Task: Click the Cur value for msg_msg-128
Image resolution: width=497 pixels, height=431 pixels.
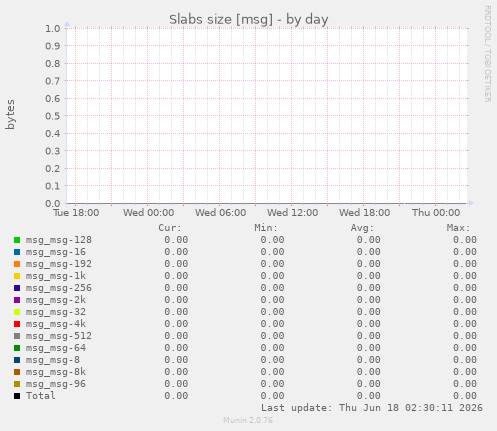Action: (176, 240)
